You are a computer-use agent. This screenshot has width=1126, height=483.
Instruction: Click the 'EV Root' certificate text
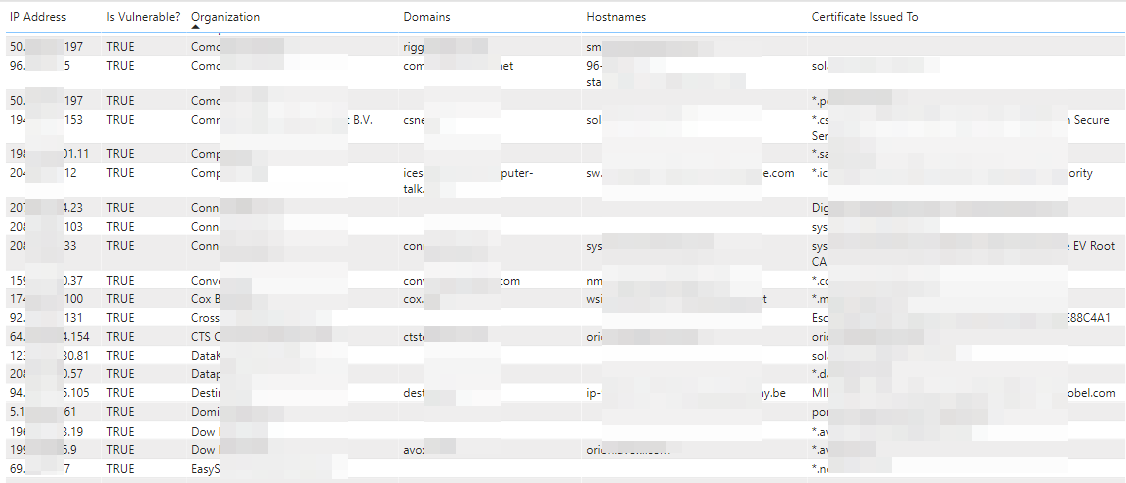point(1092,246)
